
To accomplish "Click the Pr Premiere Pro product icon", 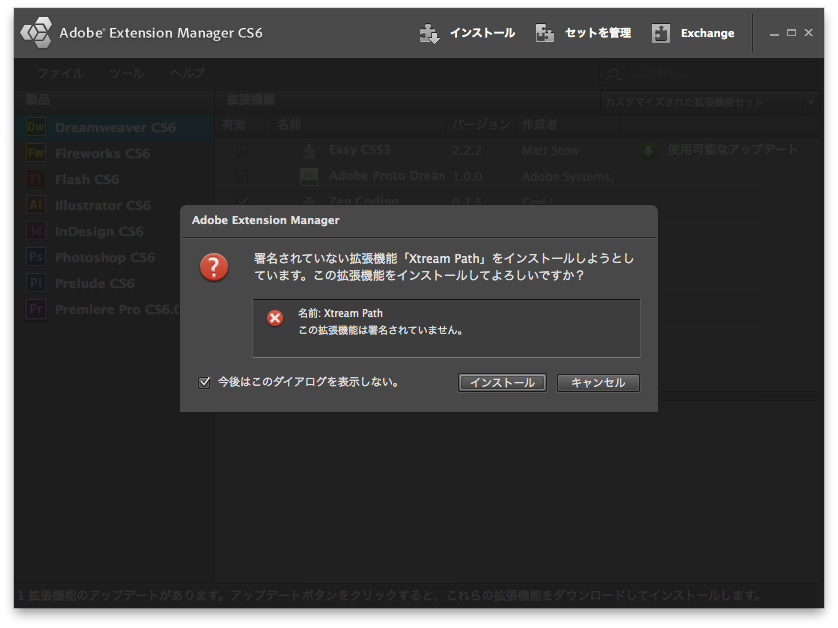I will pos(36,309).
